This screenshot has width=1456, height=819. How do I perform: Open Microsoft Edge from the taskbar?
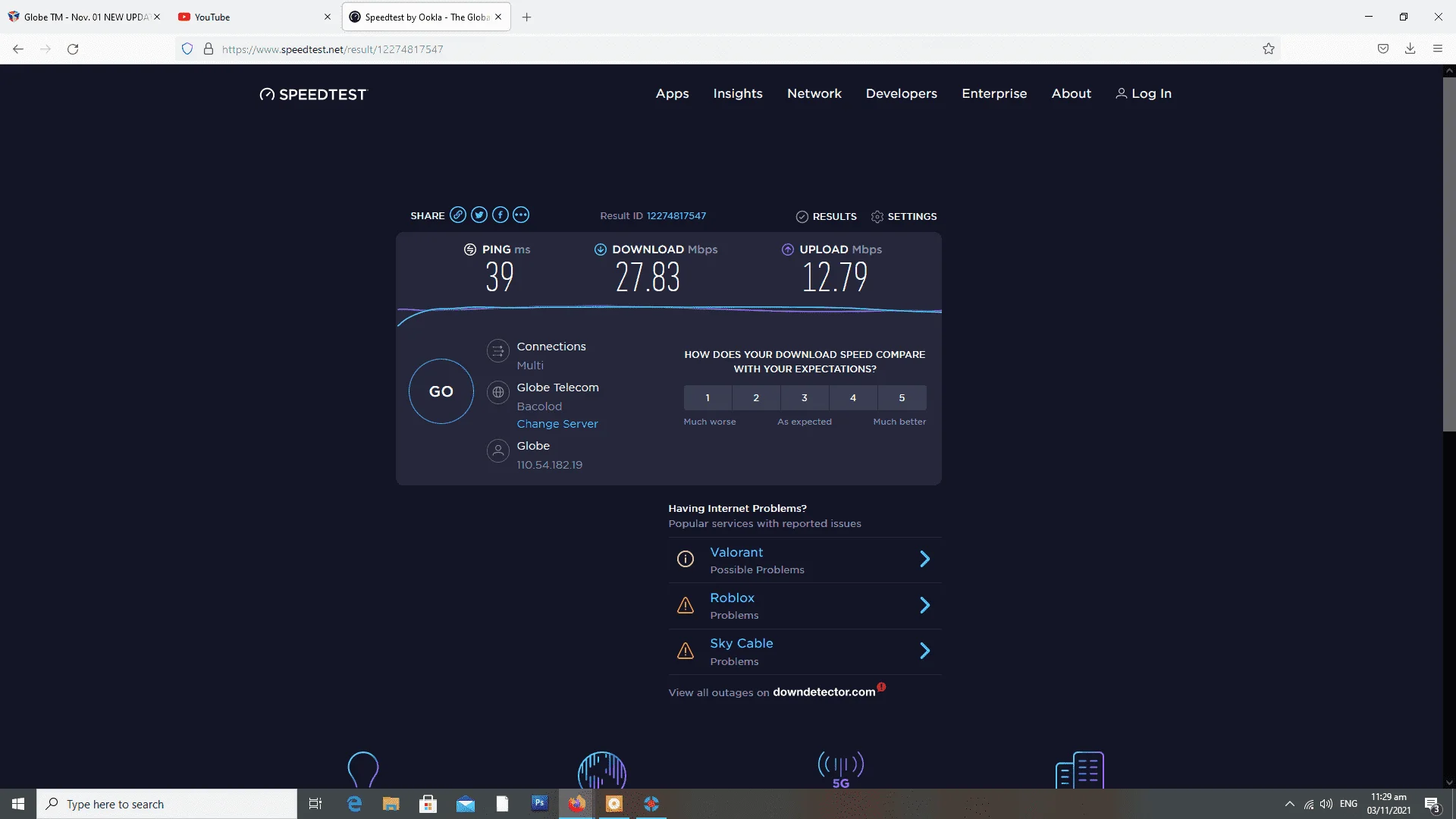(x=354, y=804)
